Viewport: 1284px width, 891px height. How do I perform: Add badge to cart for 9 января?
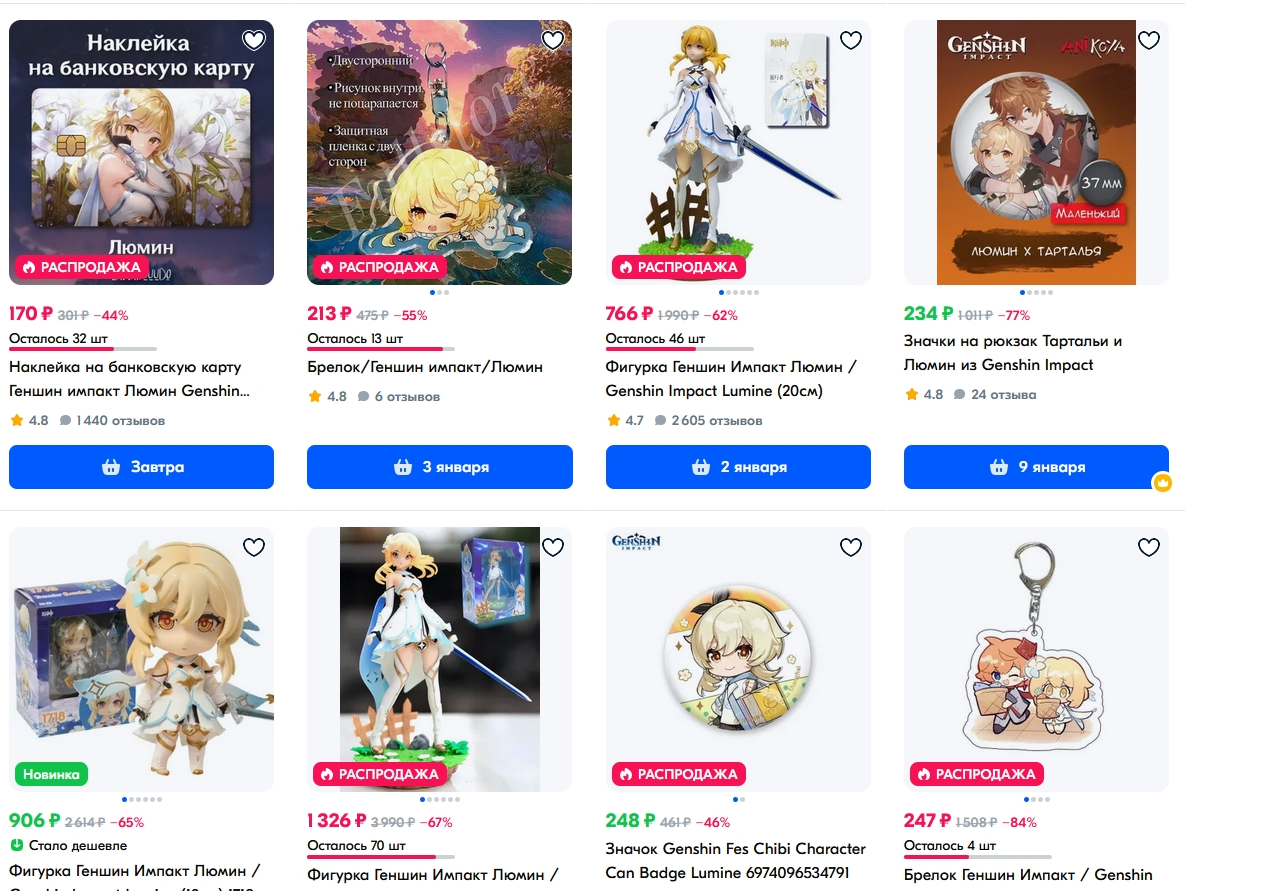coord(1036,467)
